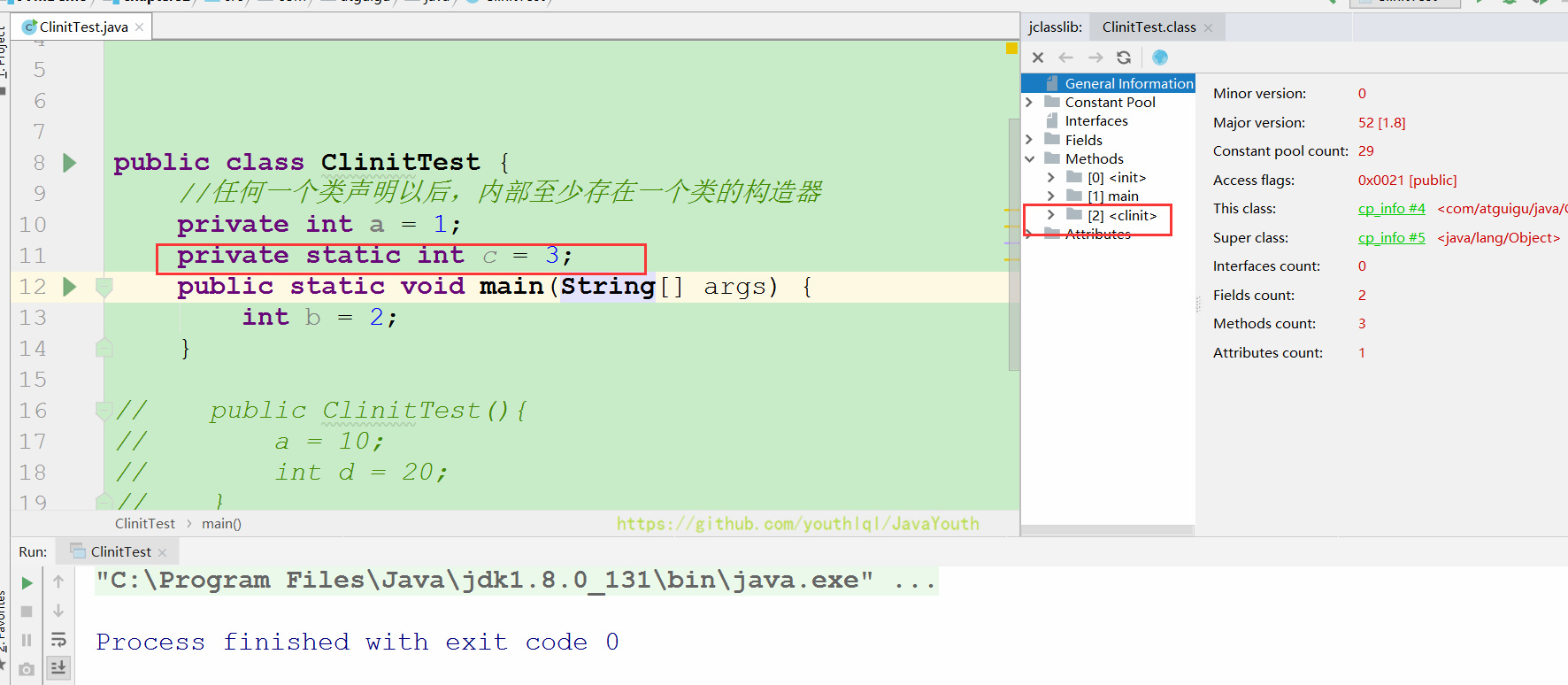Click variable c on line 11
This screenshot has width=1568, height=685.
(x=490, y=257)
